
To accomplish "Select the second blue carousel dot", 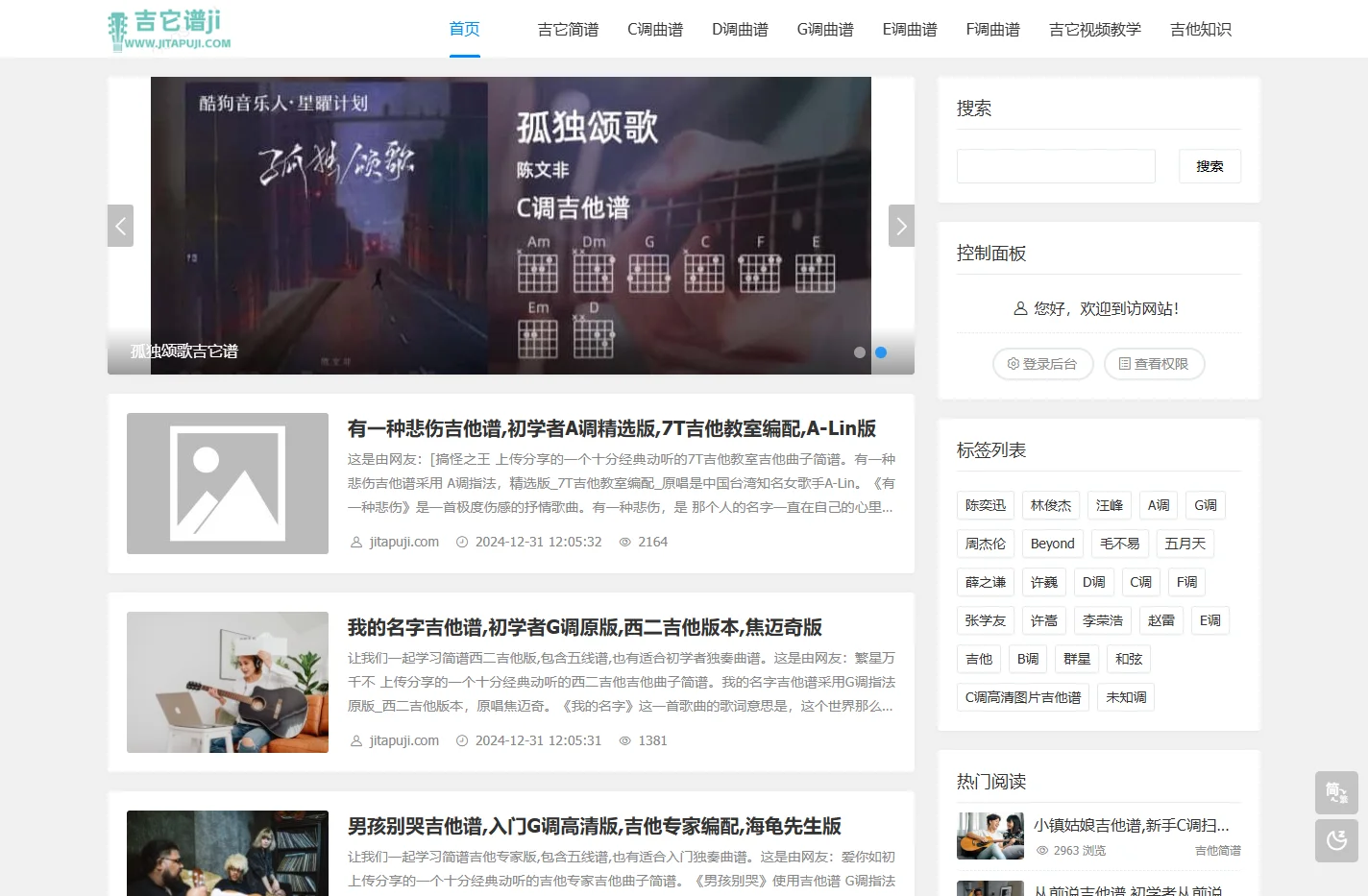I will [881, 352].
